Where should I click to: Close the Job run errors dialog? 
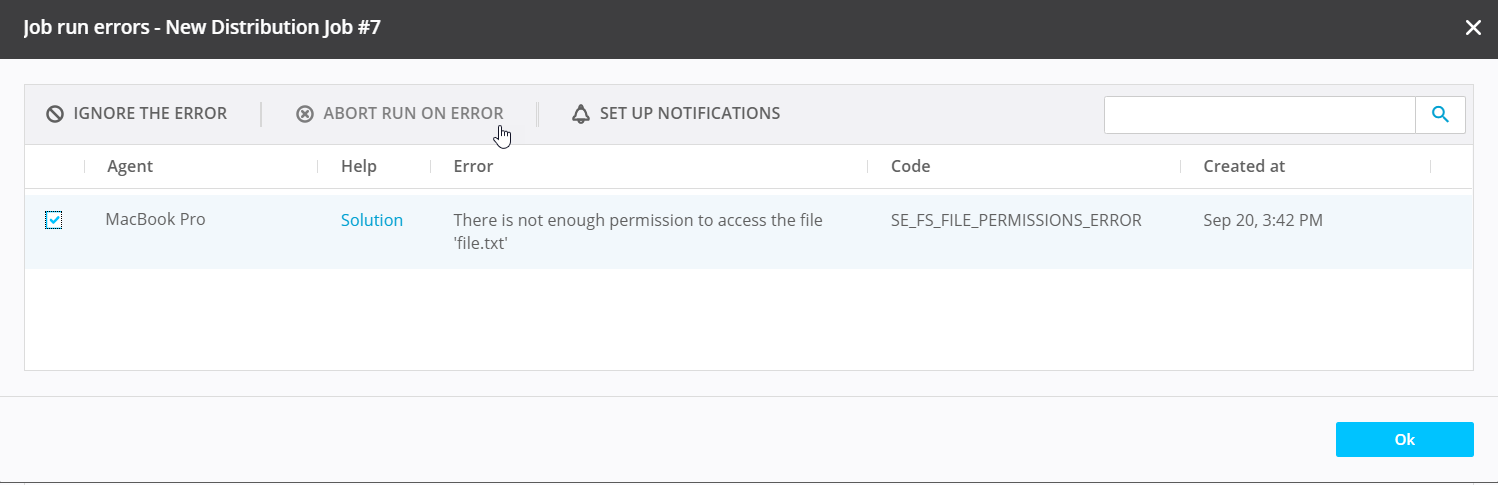coord(1473,28)
